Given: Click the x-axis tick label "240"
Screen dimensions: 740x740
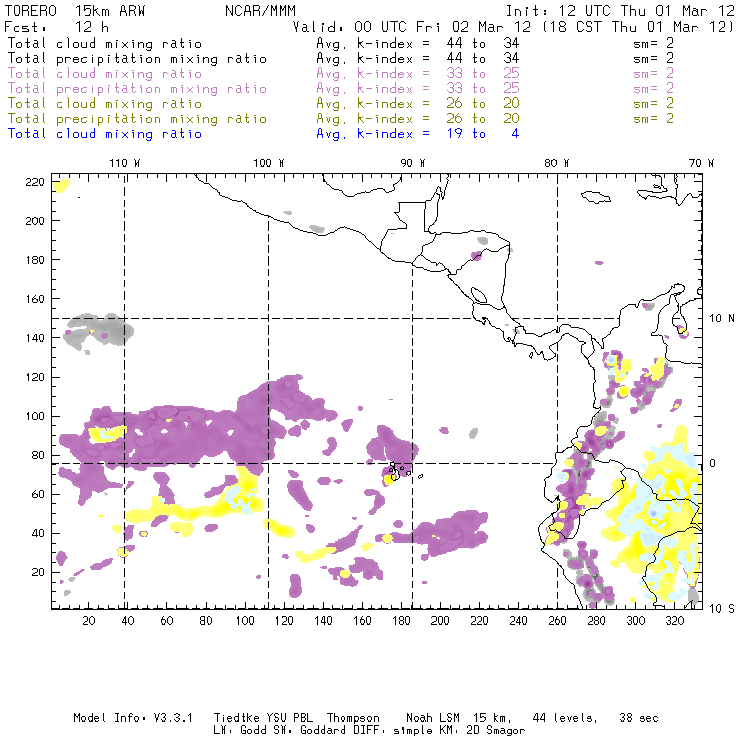Looking at the screenshot, I should 518,621.
